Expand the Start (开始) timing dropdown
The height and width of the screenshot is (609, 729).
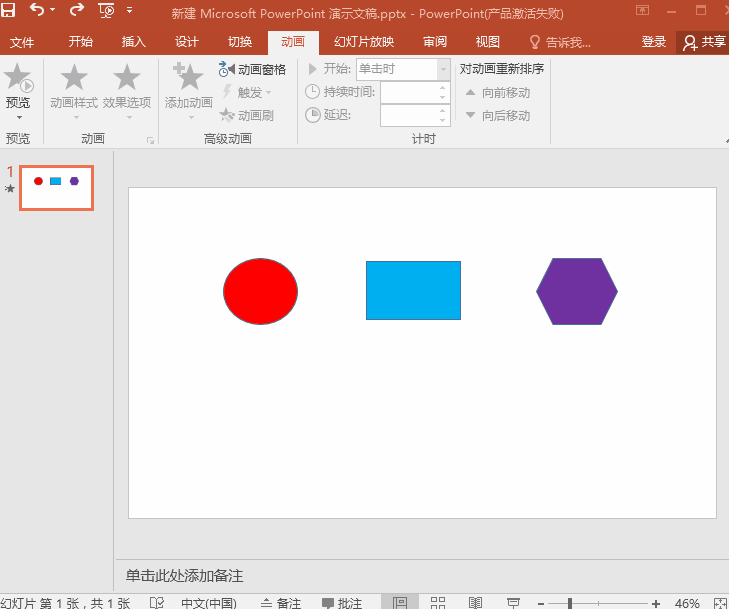pyautogui.click(x=443, y=70)
